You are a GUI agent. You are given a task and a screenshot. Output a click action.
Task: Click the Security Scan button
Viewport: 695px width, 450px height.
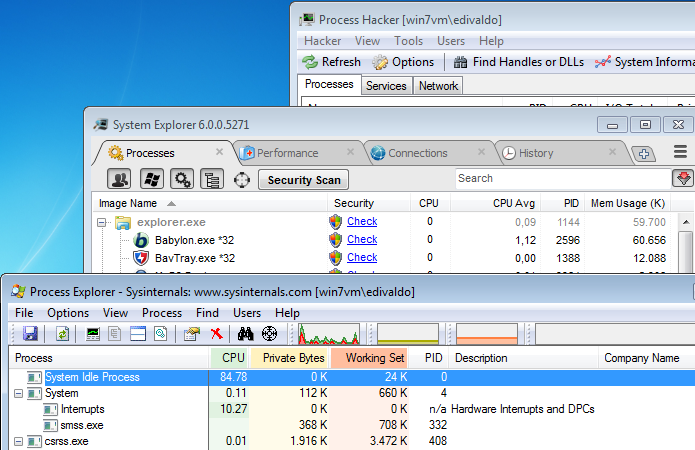pyautogui.click(x=304, y=180)
